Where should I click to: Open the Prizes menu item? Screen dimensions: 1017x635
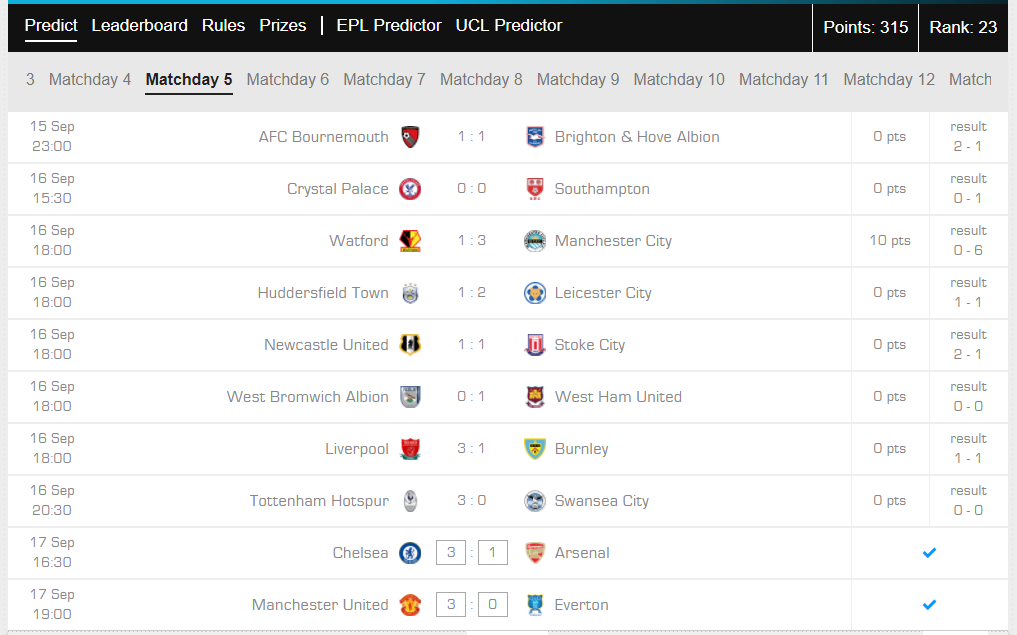point(283,25)
